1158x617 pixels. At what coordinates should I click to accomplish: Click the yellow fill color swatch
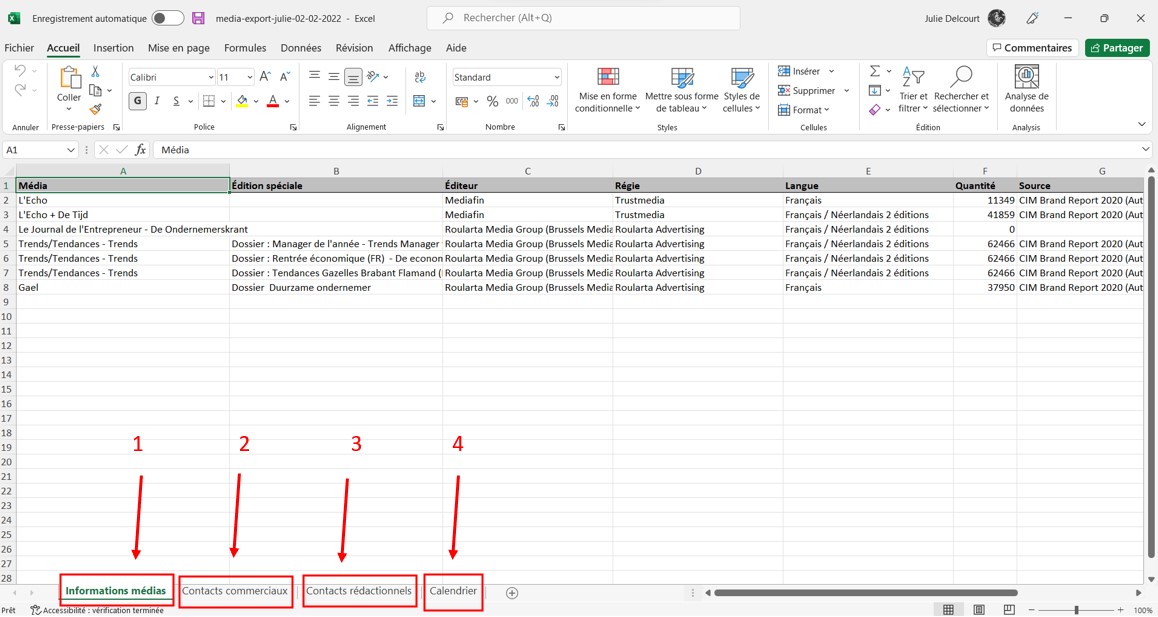[x=242, y=101]
